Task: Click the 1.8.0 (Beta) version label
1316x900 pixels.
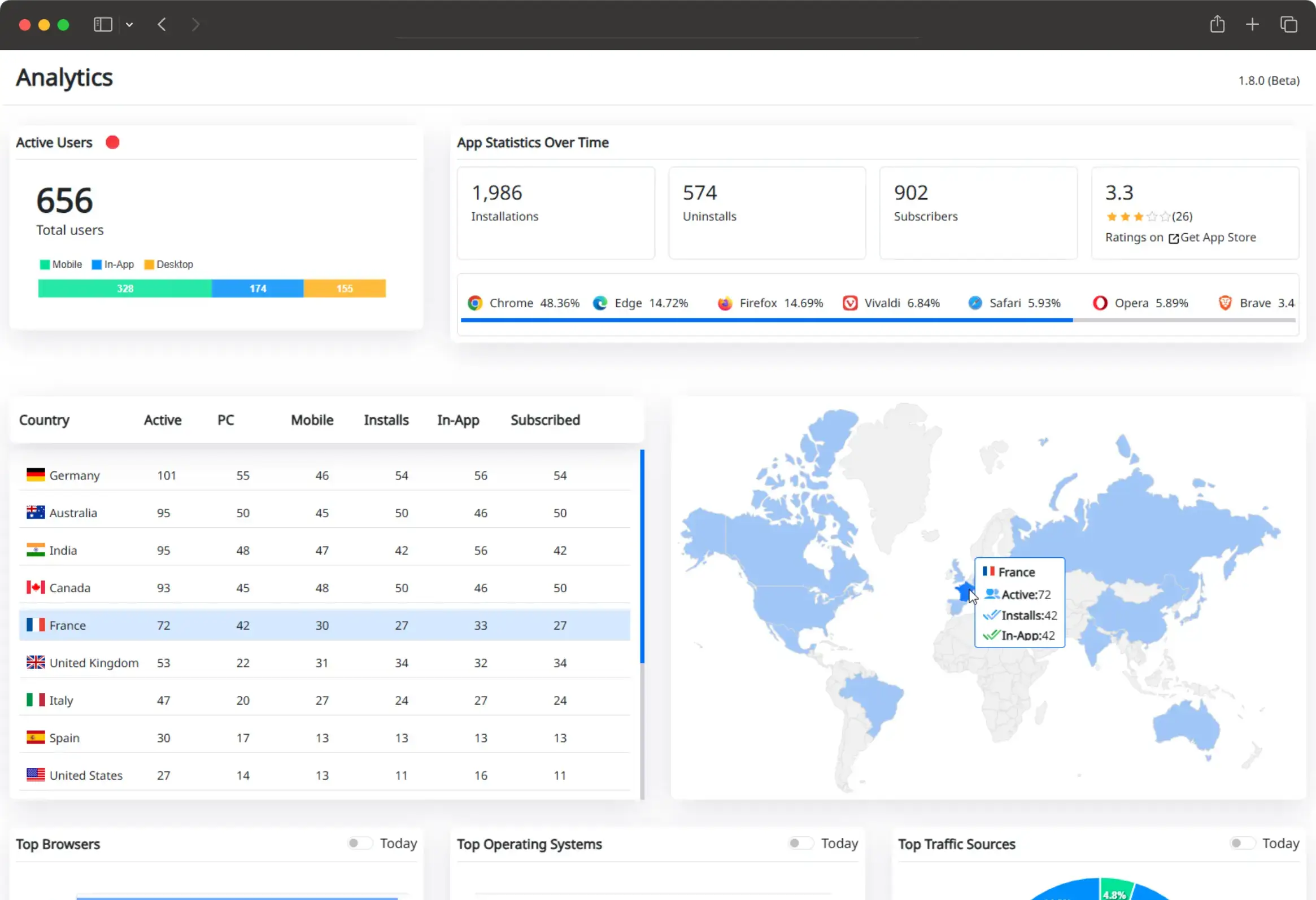Action: tap(1269, 80)
